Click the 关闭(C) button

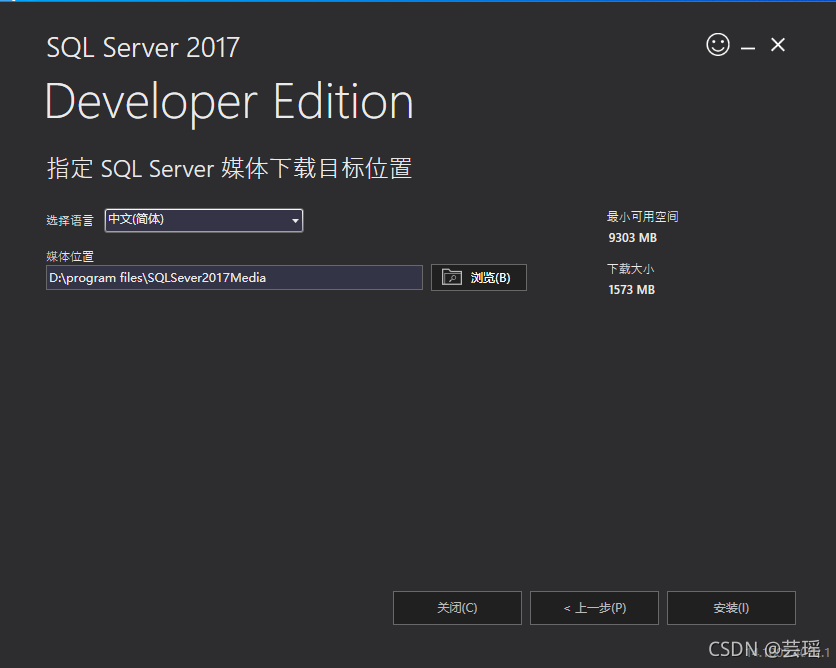(457, 608)
